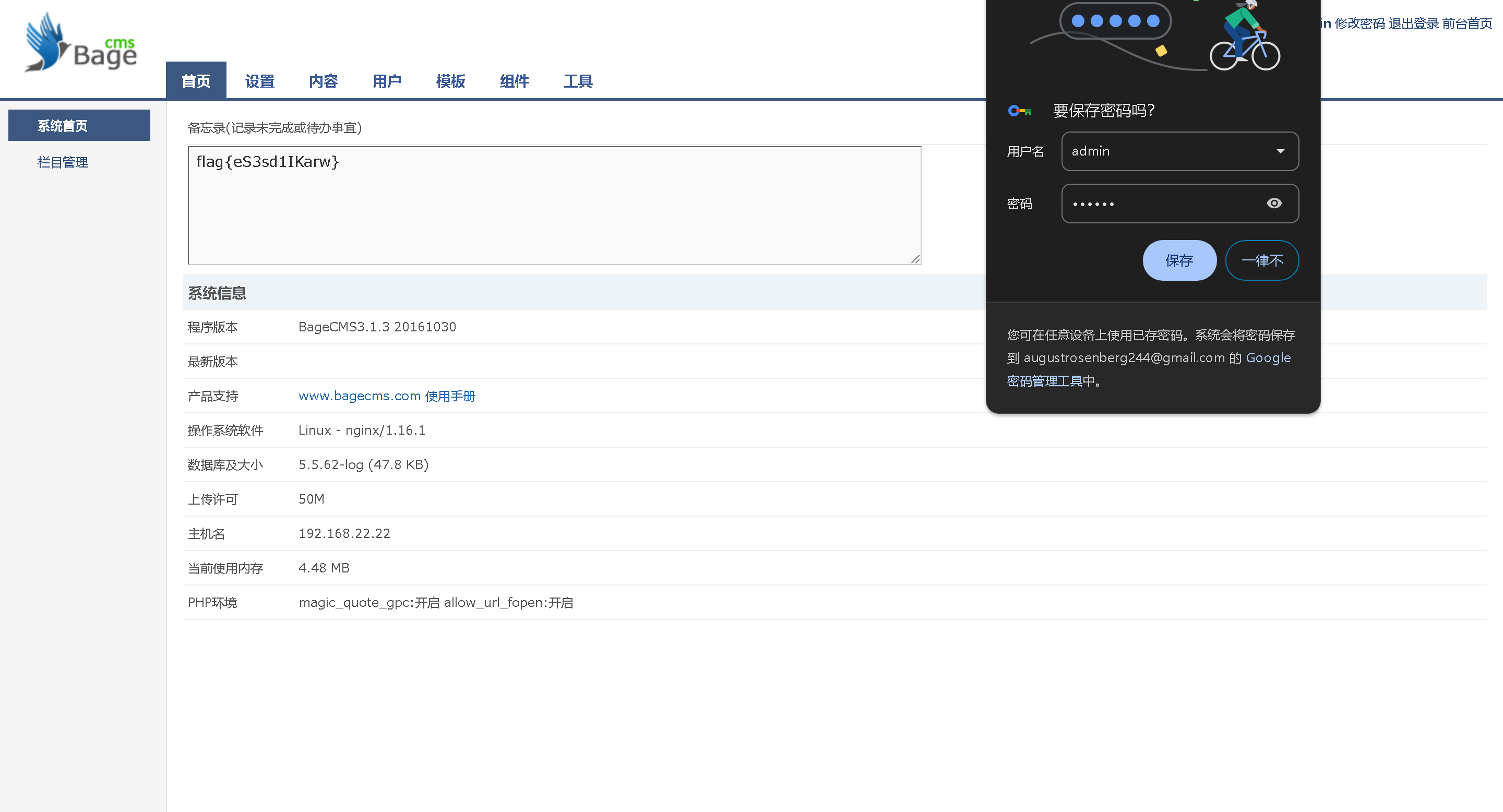Go to the Templates tab

click(x=450, y=81)
